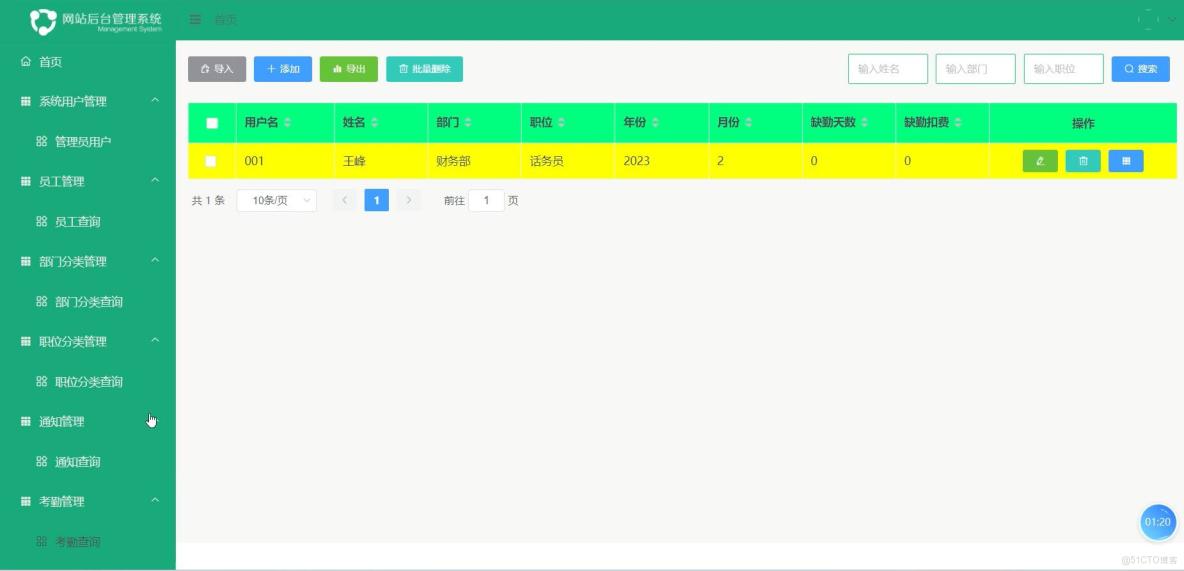Collapse the 职位分类管理 menu chevron
Image resolution: width=1184 pixels, height=571 pixels.
155,341
